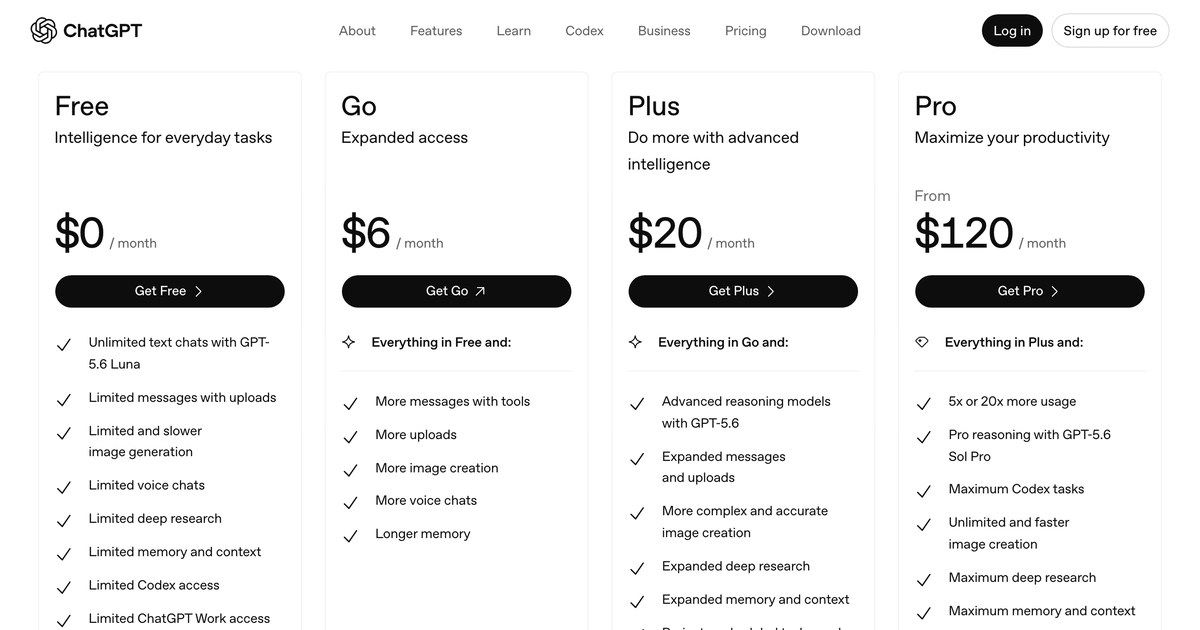Click the Learn navigation item
This screenshot has width=1200, height=630.
[514, 31]
